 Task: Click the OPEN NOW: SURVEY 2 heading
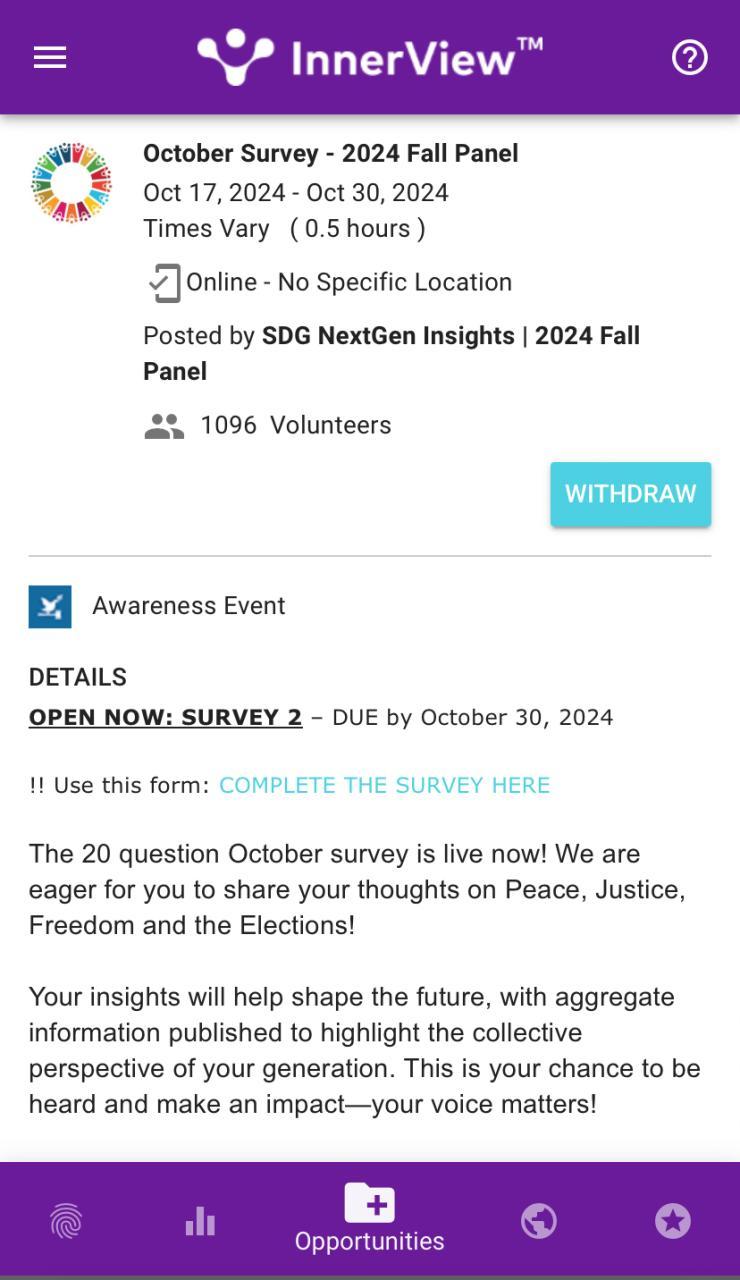[165, 717]
